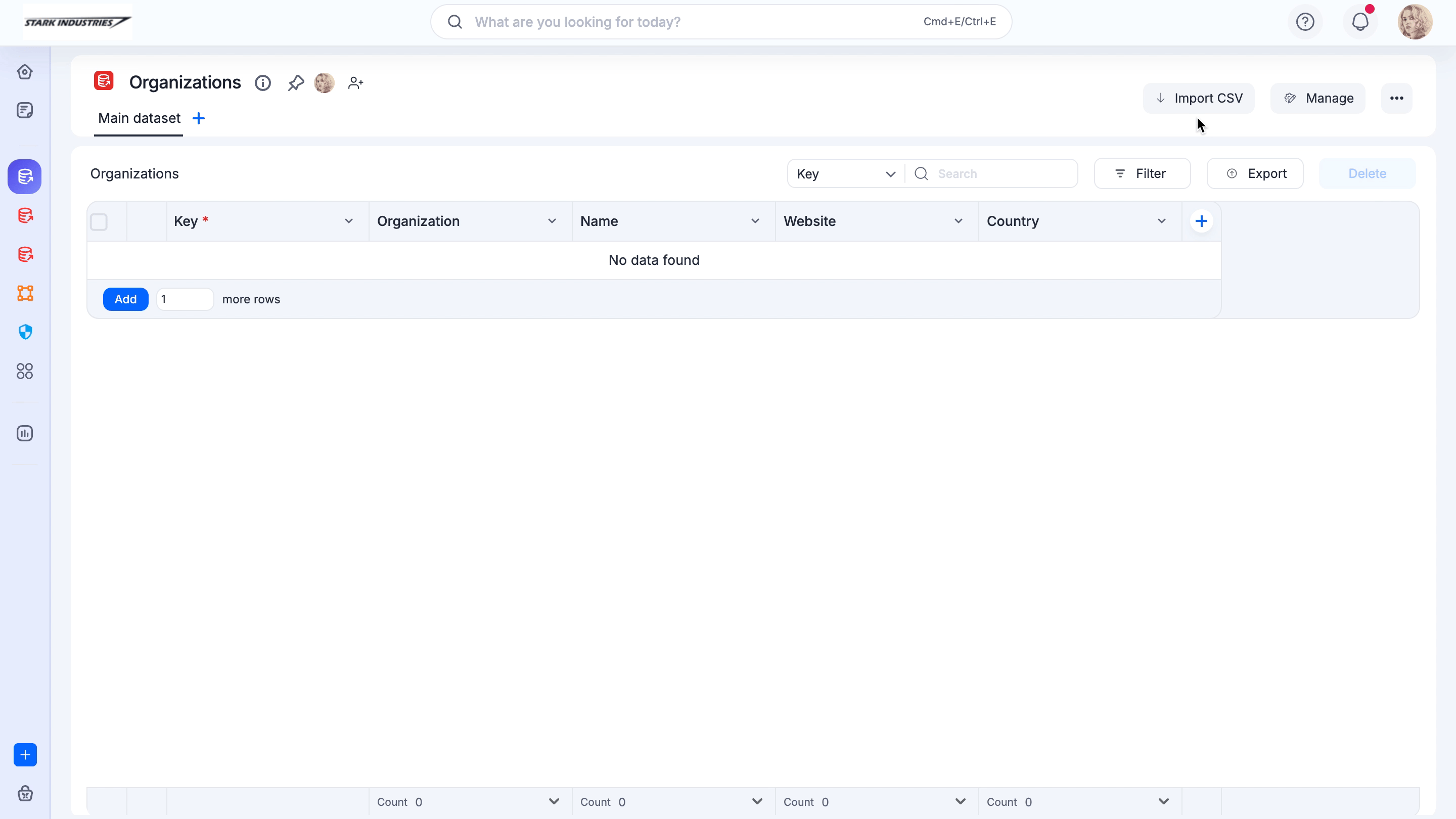The image size is (1456, 819).
Task: Open the four-circles apps icon
Action: point(25,371)
